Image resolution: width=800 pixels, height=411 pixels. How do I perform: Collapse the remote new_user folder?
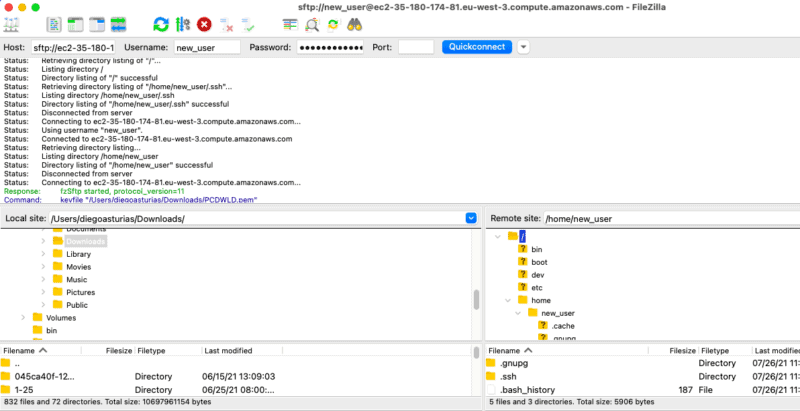point(518,313)
